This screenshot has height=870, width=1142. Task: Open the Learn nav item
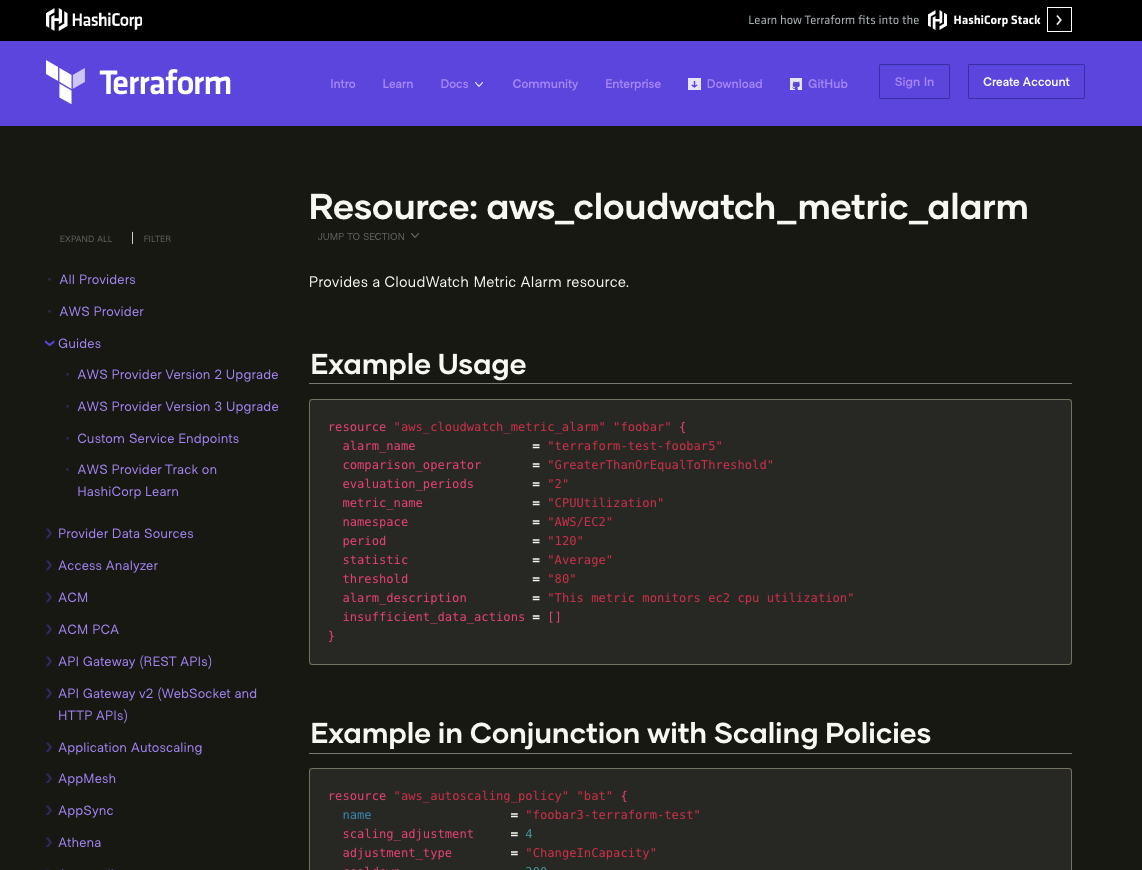(398, 84)
